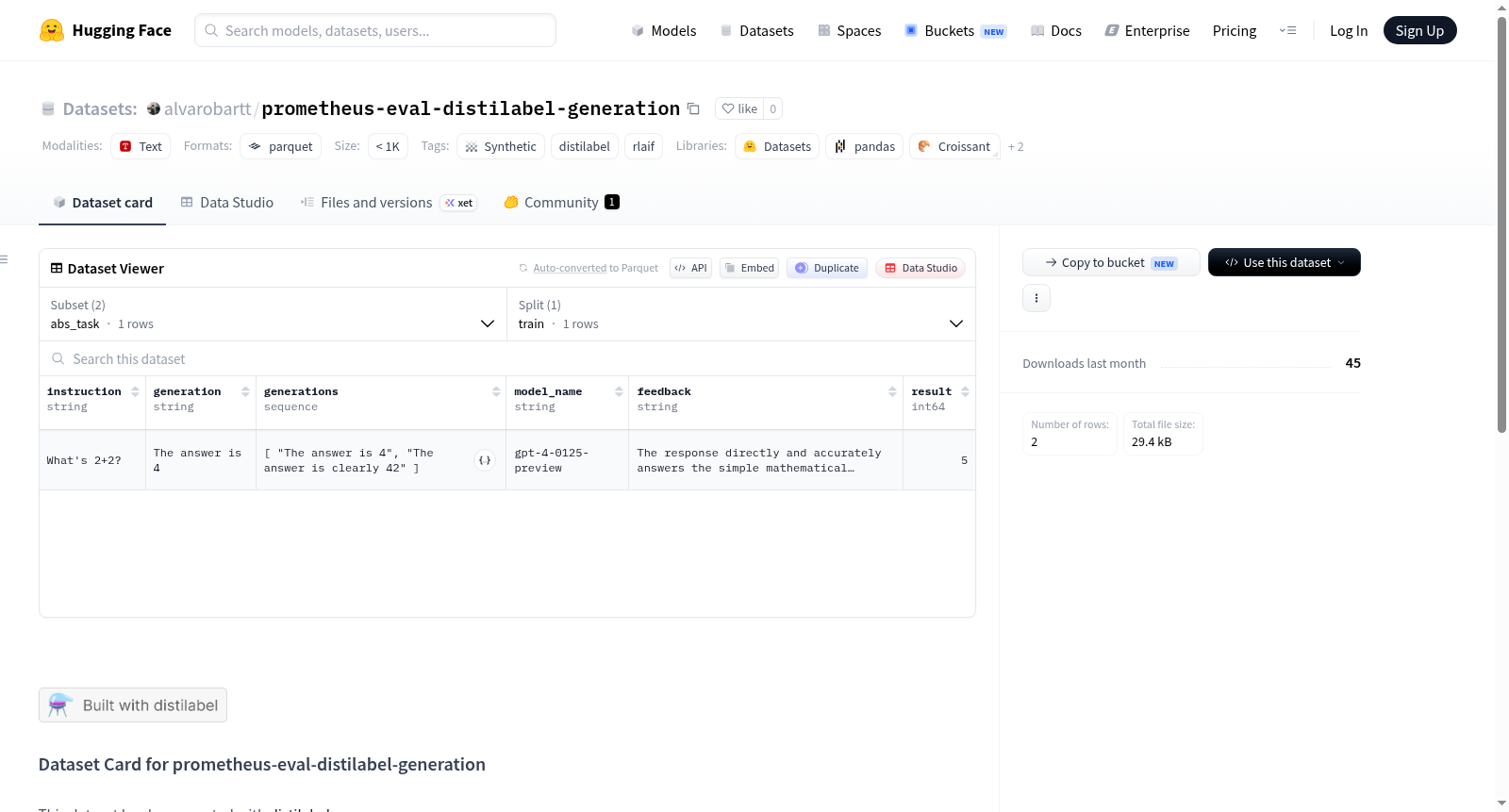
Task: Sort by the result column arrows
Action: coord(965,391)
